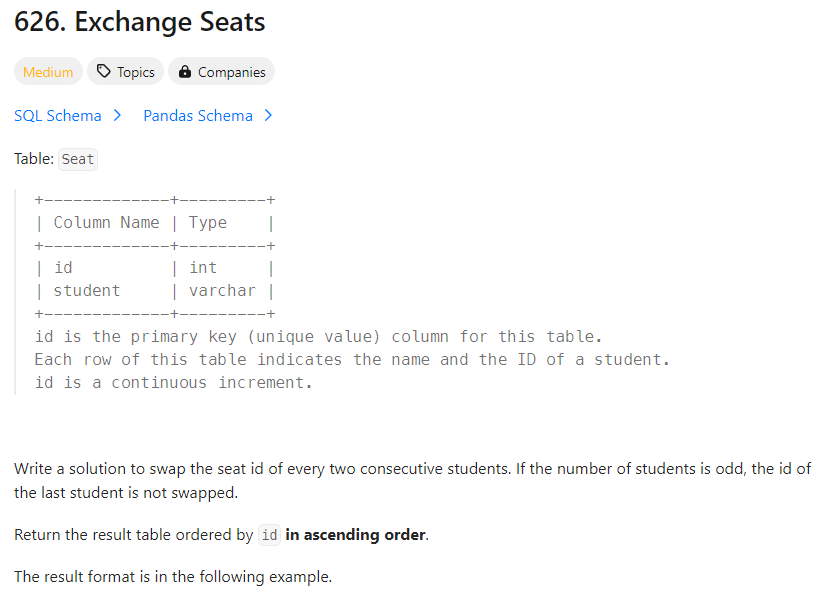This screenshot has height=607, width=821.
Task: Click the Column Name header in schema table
Action: click(106, 223)
